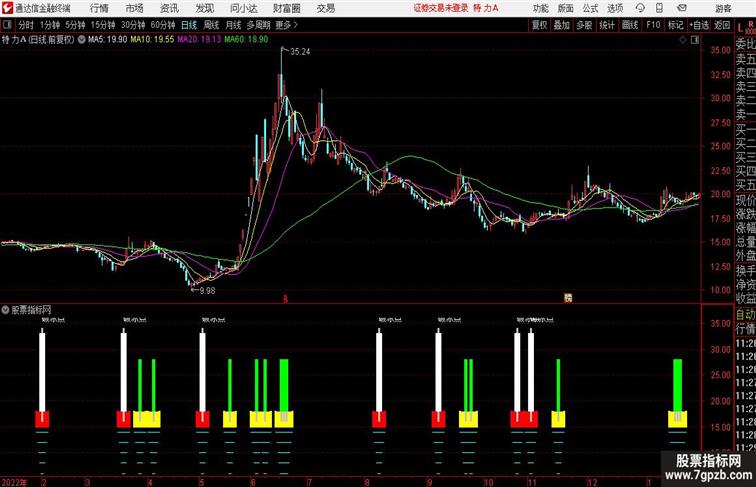Click the mobile phone icon in the top bar
Image resolution: width=756 pixels, height=487 pixels.
(659, 8)
